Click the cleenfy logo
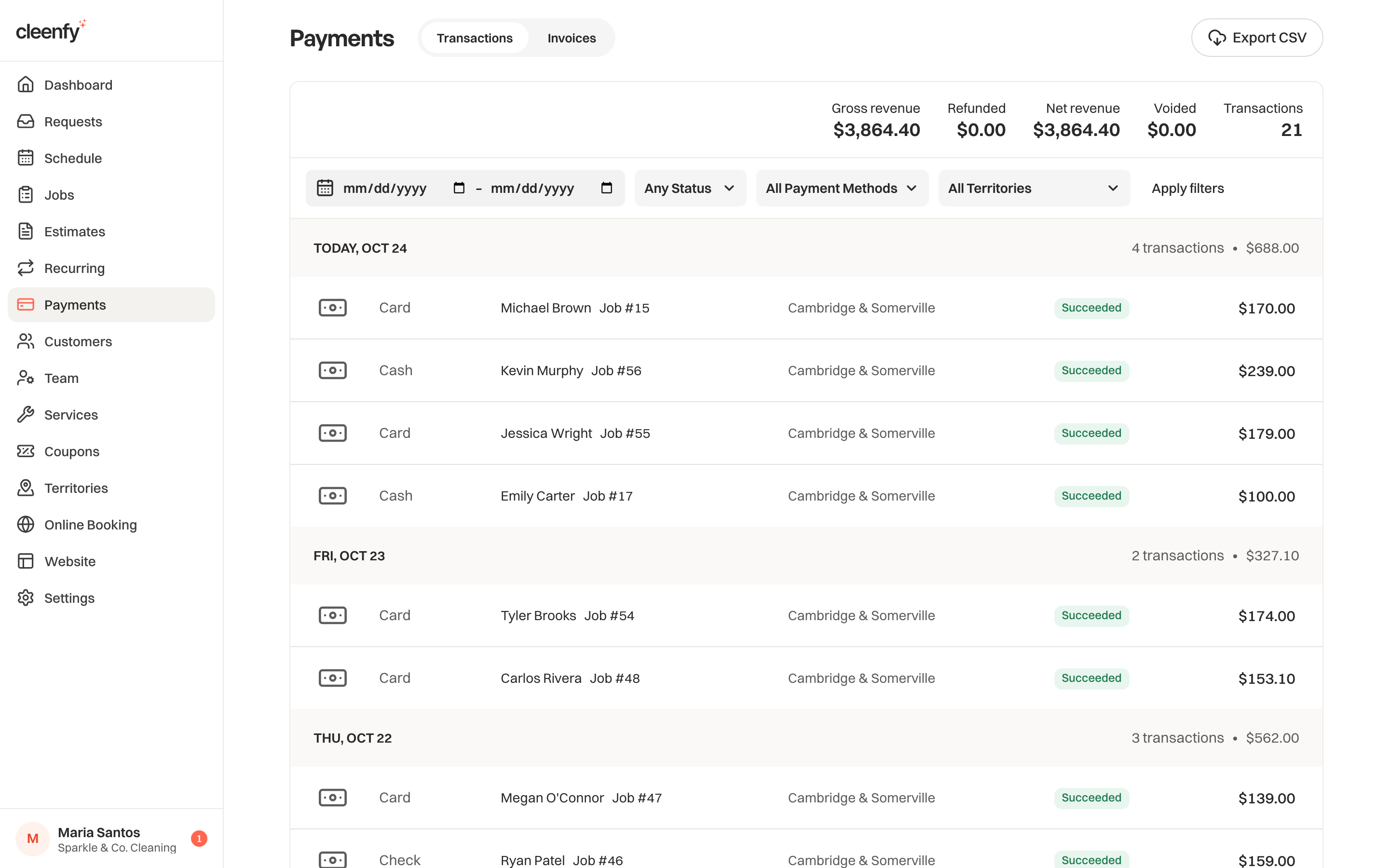Screen dimensions: 1389x868 tap(51, 30)
